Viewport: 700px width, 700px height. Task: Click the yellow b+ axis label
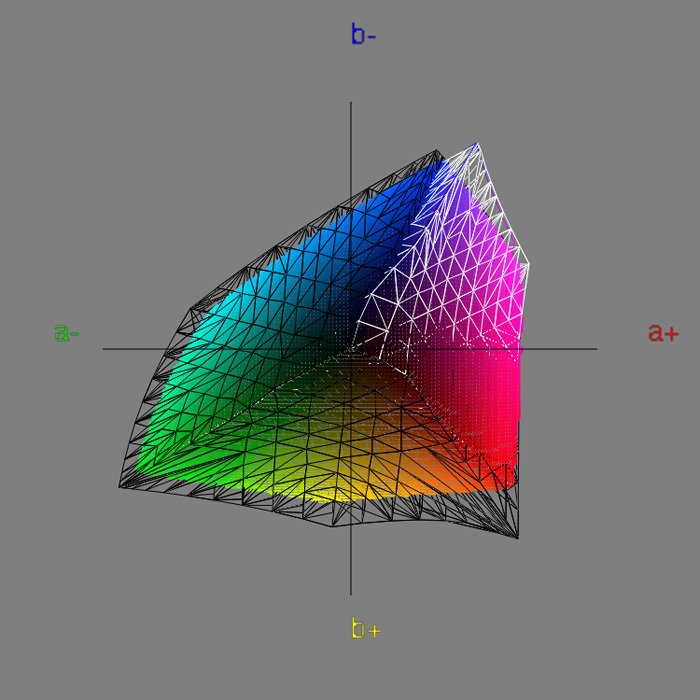pos(366,627)
